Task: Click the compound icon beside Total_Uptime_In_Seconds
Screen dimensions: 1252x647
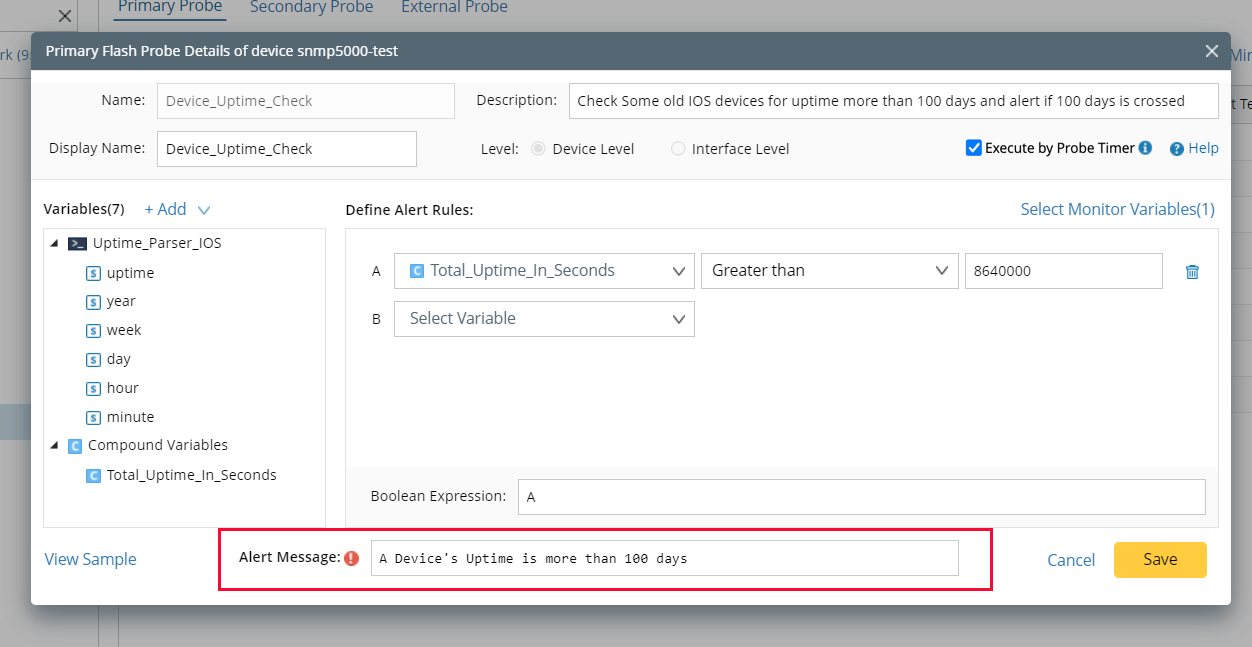Action: pyautogui.click(x=93, y=475)
